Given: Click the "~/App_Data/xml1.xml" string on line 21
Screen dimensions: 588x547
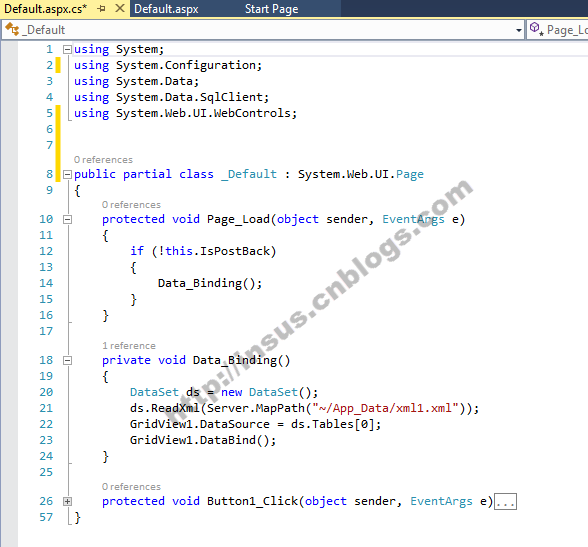Looking at the screenshot, I should (x=385, y=408).
